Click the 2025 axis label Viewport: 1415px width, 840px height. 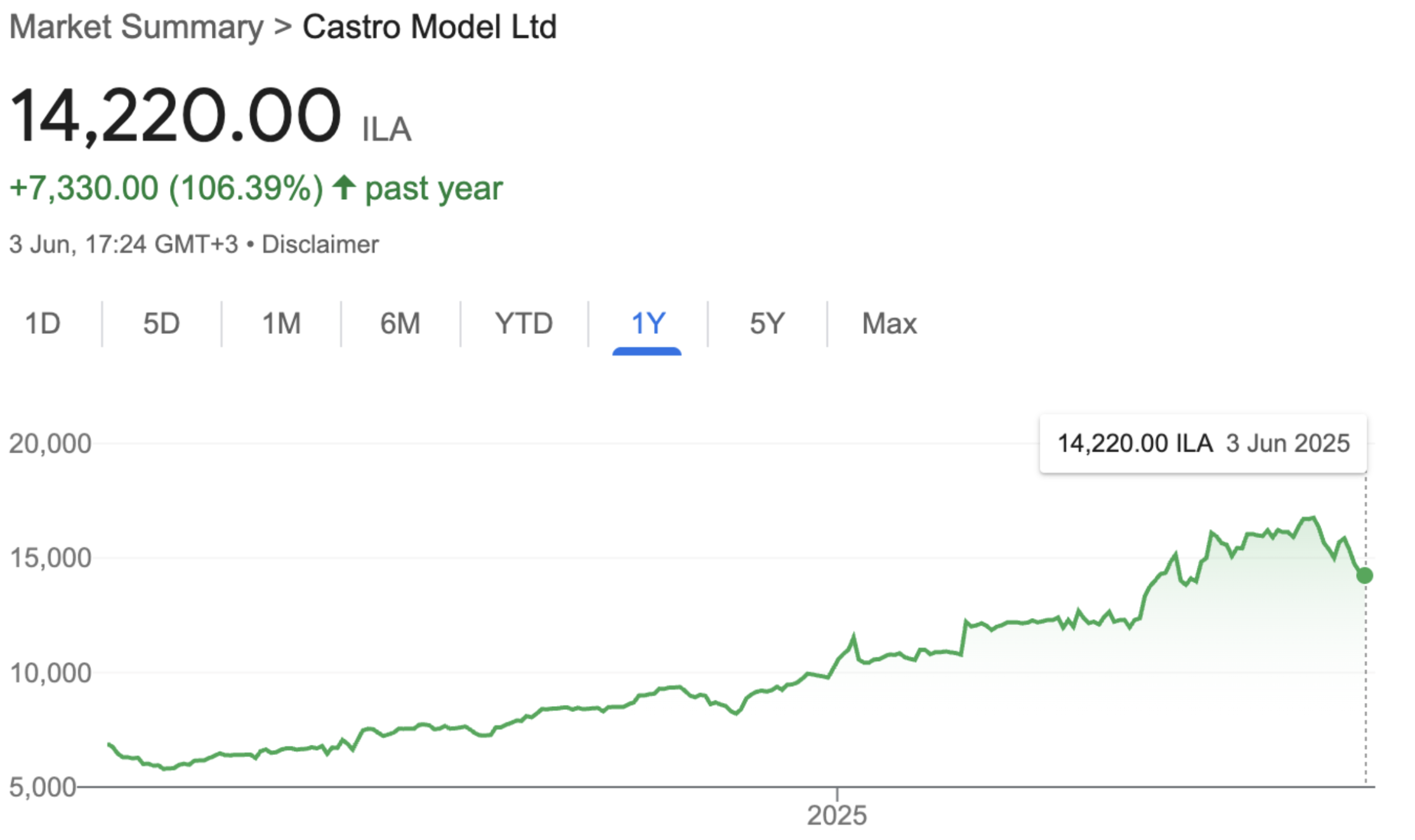pyautogui.click(x=836, y=815)
